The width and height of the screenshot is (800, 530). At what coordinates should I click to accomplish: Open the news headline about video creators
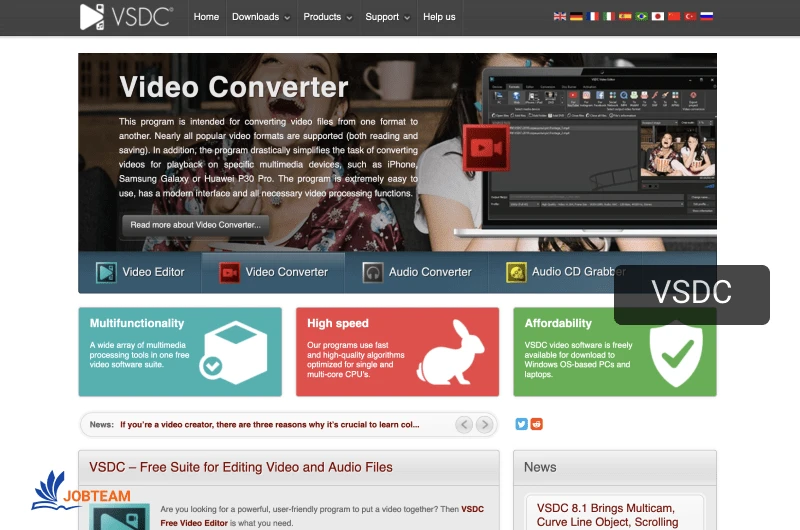point(270,424)
